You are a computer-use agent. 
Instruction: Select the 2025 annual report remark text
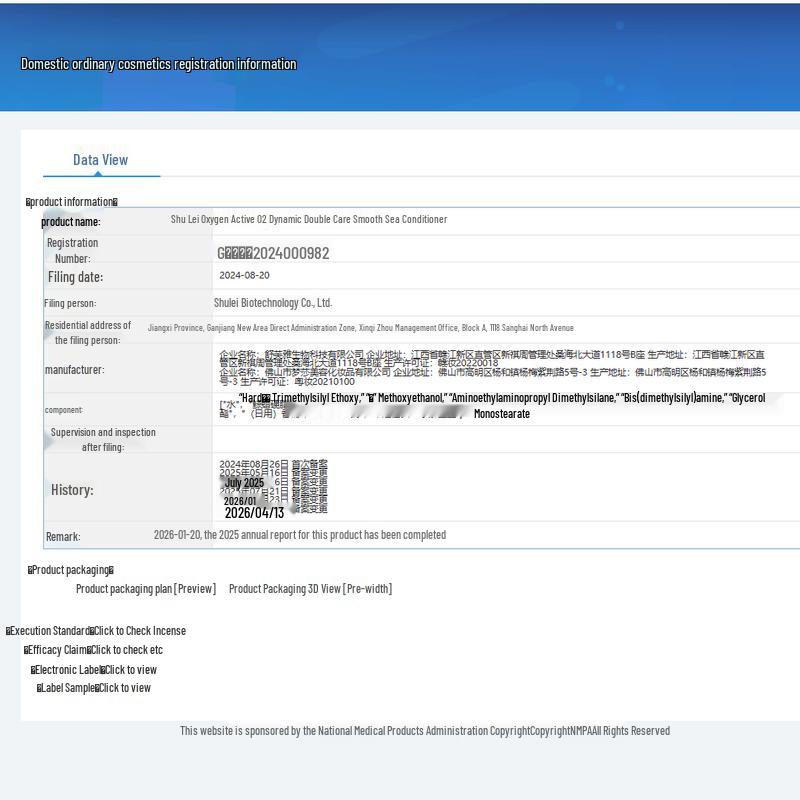[299, 535]
